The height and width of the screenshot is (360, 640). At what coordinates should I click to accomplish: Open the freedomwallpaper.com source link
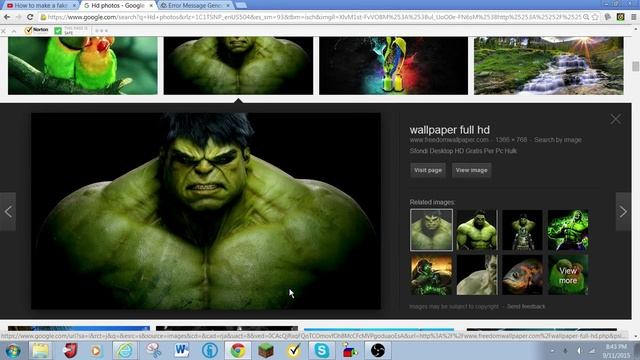[x=449, y=140]
